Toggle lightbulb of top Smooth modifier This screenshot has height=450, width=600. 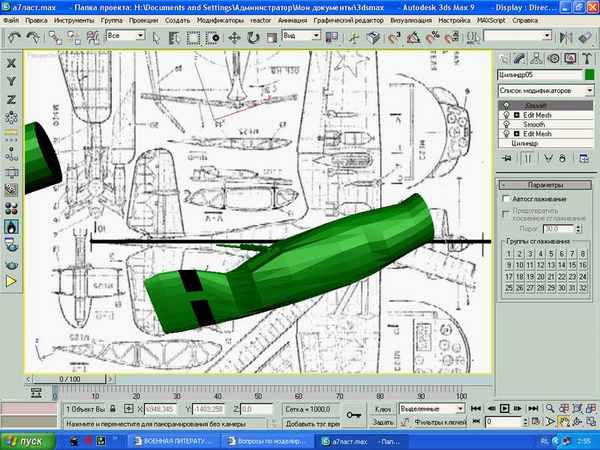coord(506,105)
